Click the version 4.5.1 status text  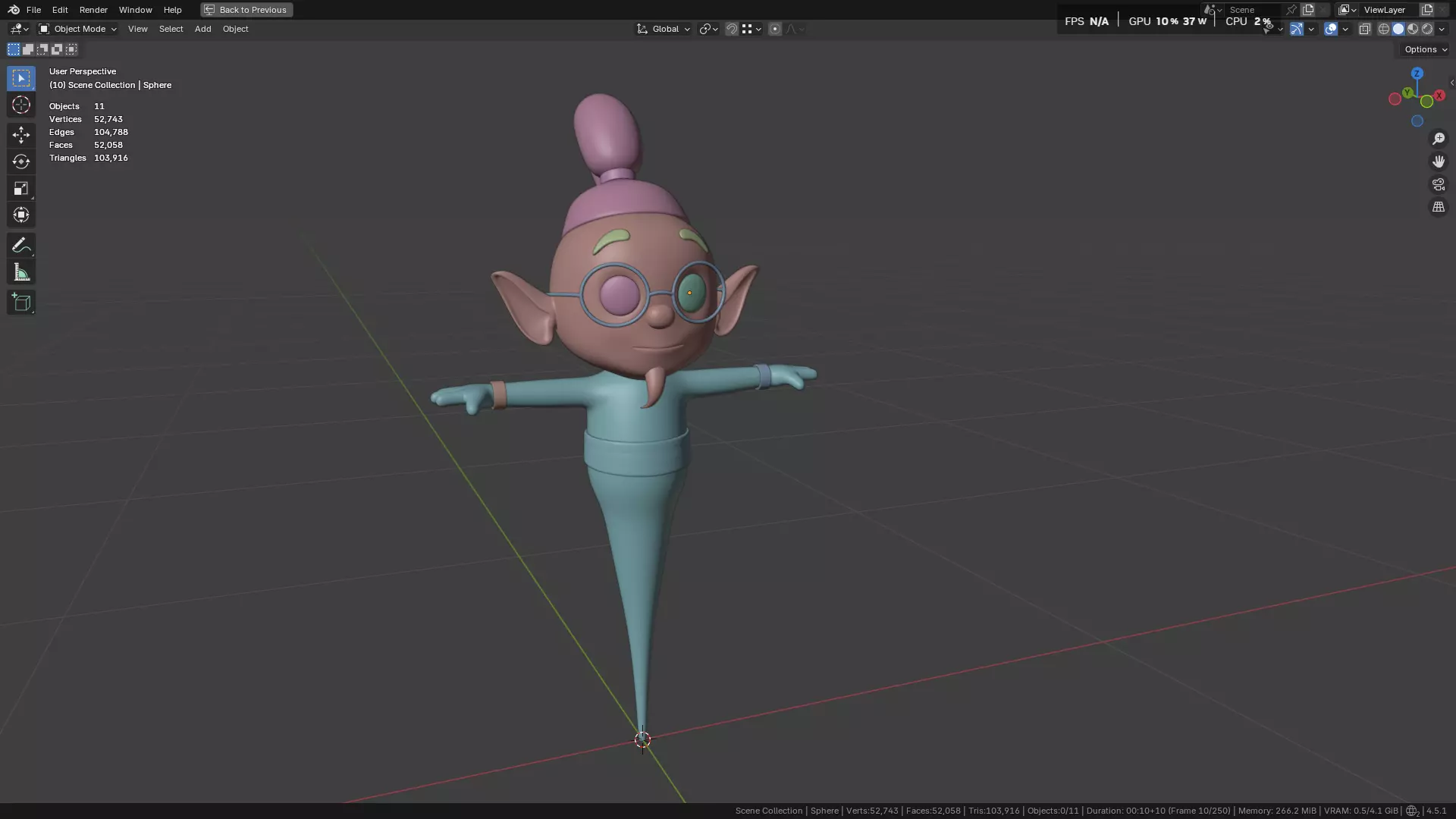point(1436,811)
